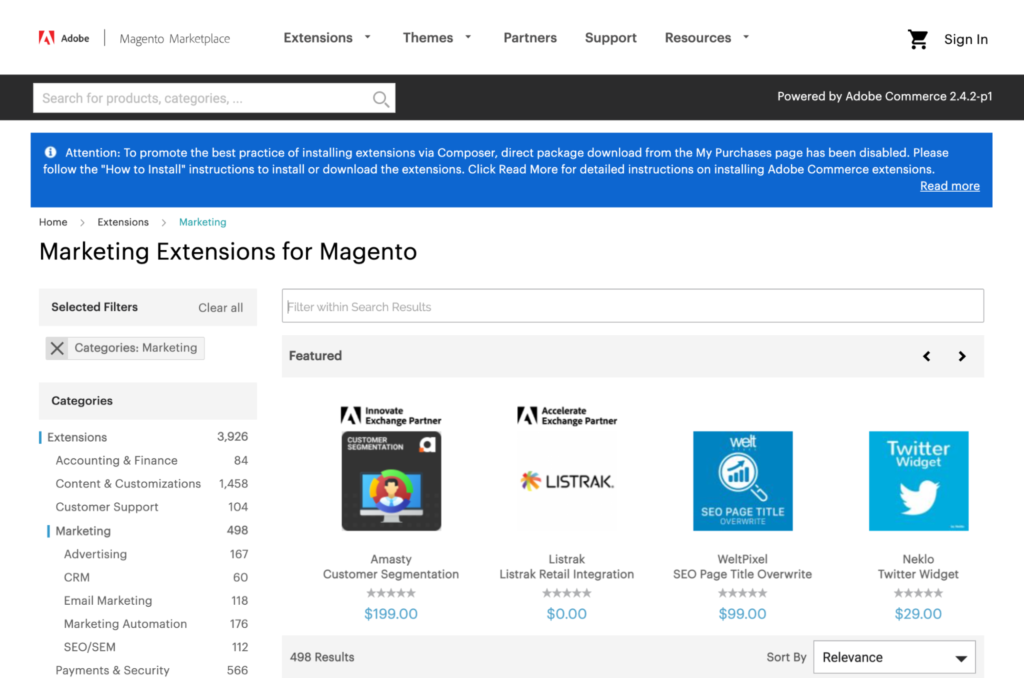The image size is (1024, 678).
Task: Select CRM subcategory
Action: 77,577
